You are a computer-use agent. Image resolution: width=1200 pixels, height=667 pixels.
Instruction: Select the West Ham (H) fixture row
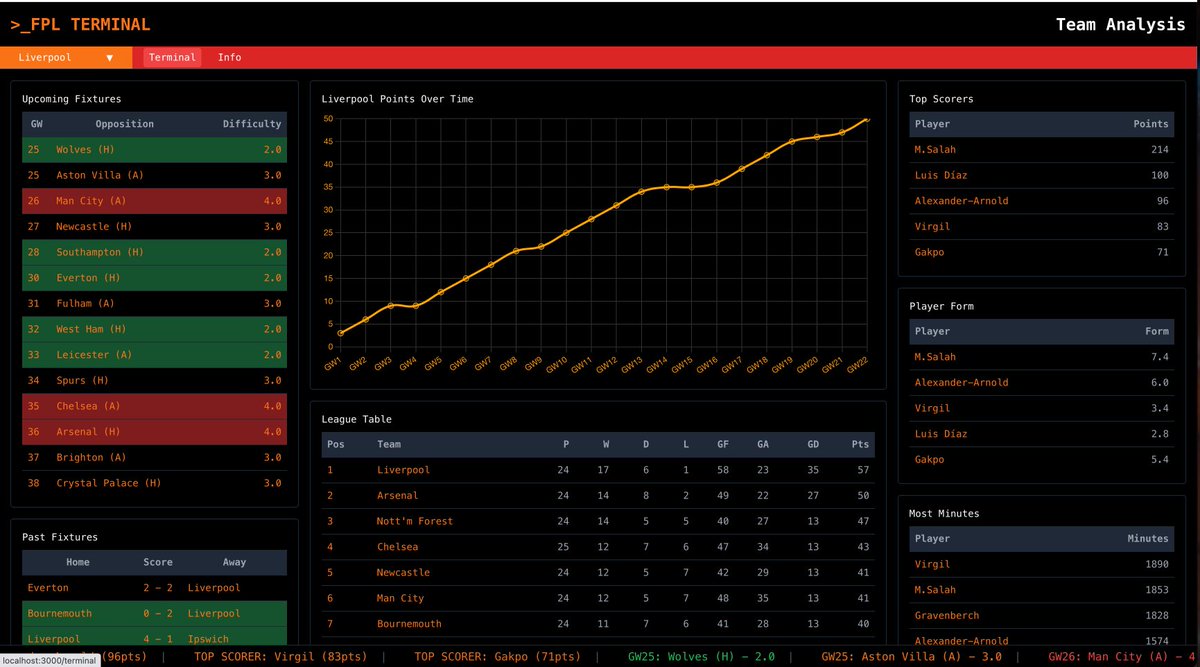[154, 329]
